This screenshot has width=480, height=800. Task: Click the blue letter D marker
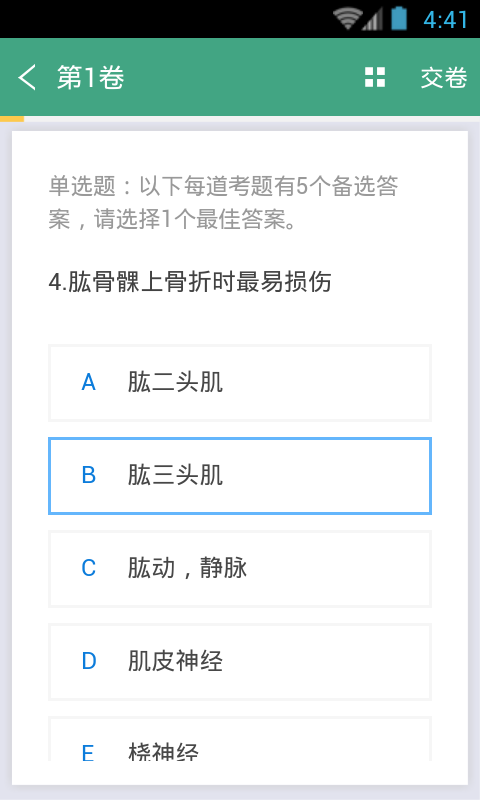coord(89,661)
